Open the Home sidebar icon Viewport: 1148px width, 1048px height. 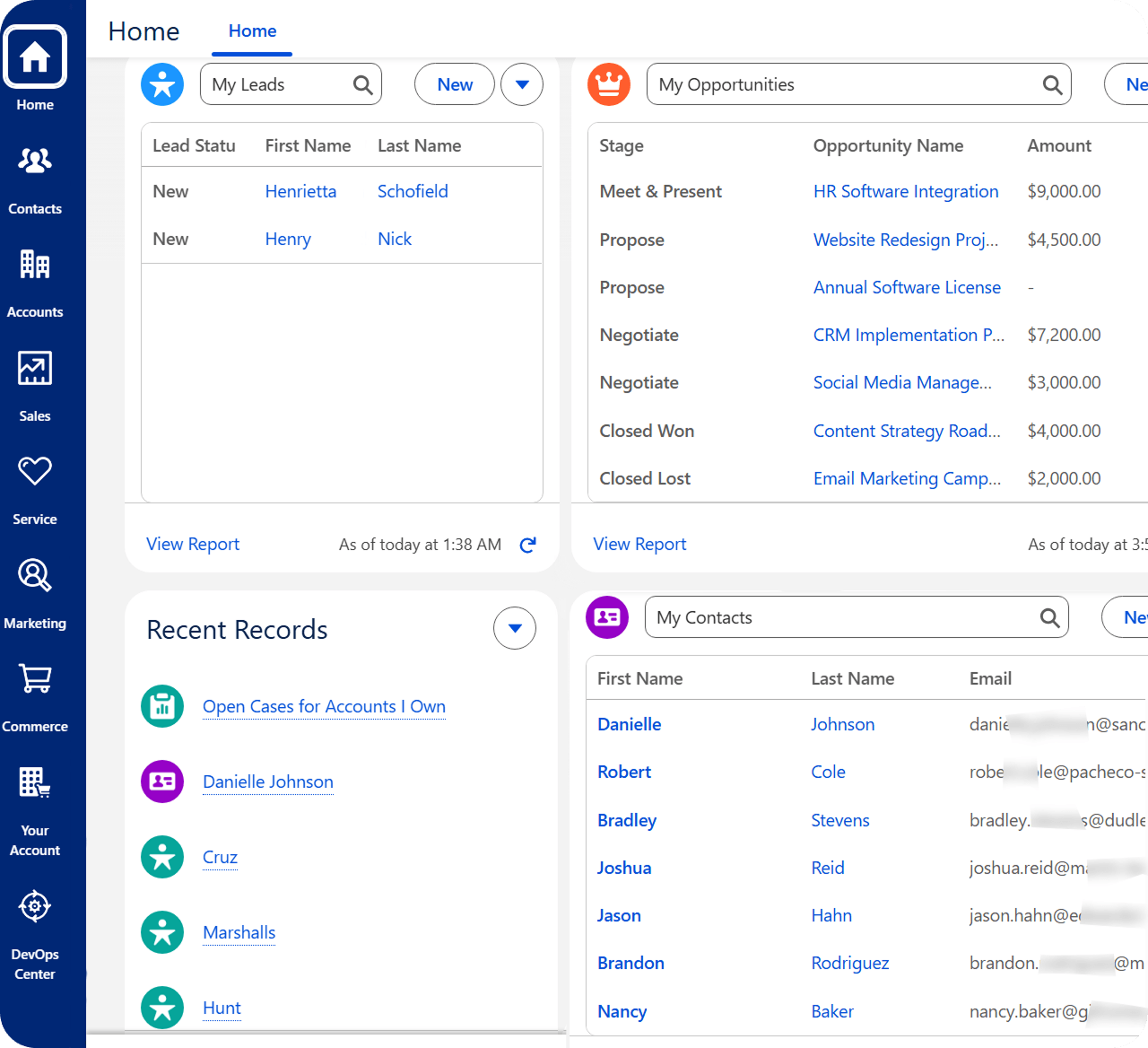pyautogui.click(x=35, y=57)
